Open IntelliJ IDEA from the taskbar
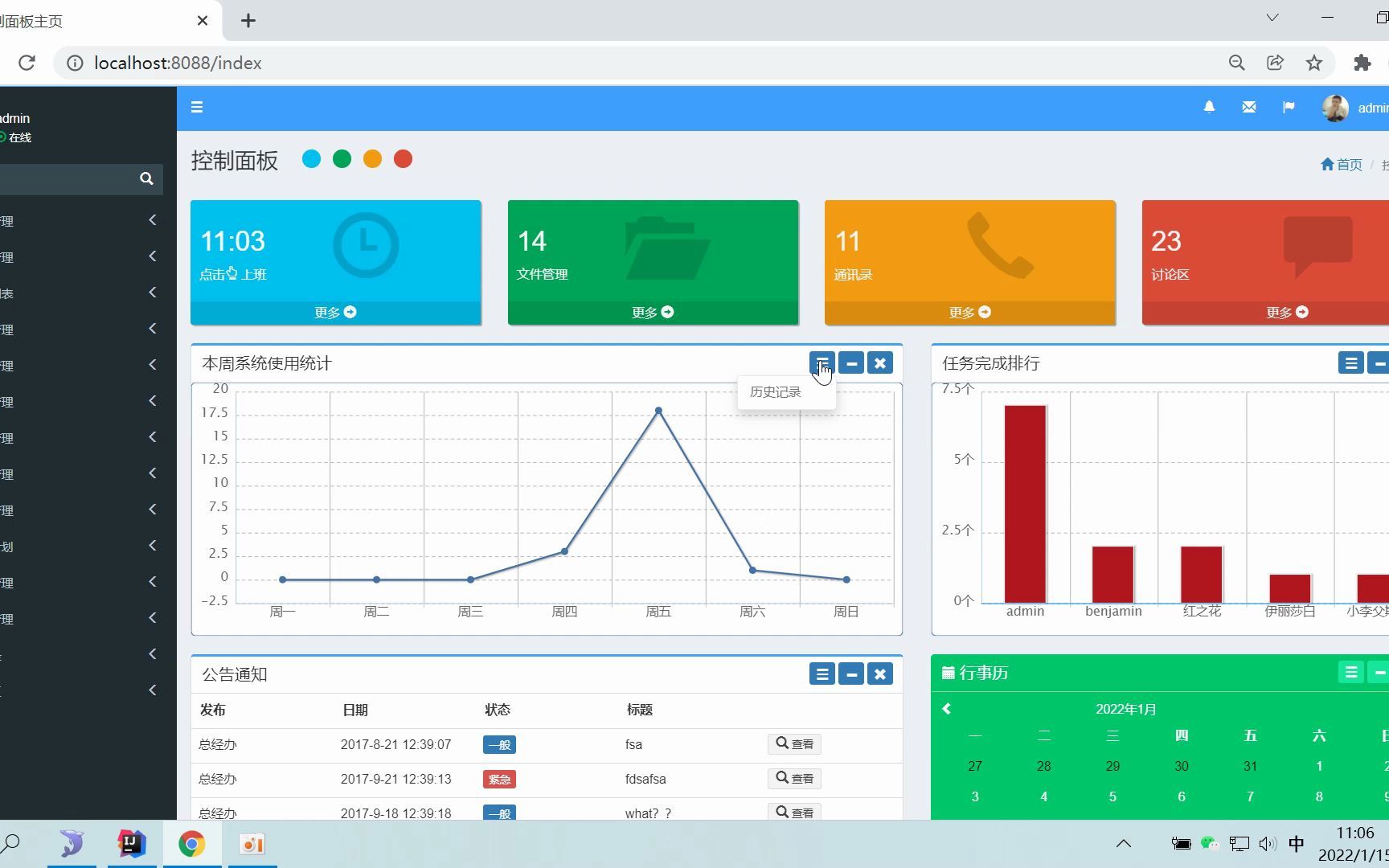Screen dimensions: 1389x868 [132, 844]
